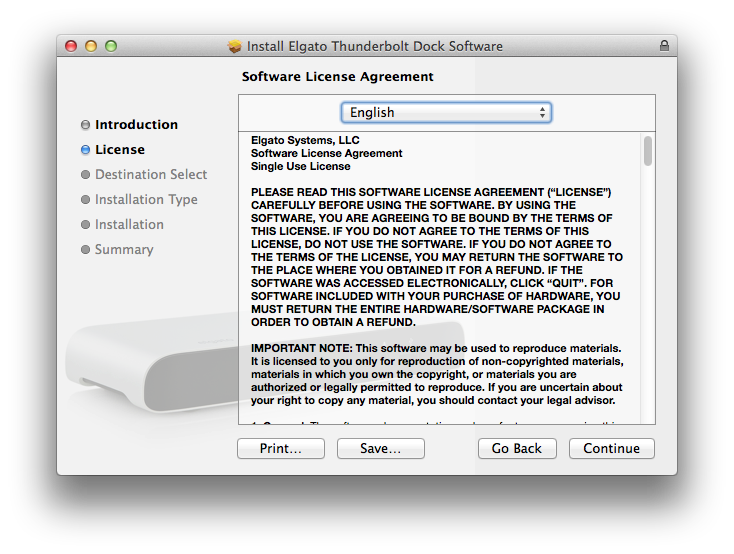Open the English language dropdown
734x554 pixels.
446,113
